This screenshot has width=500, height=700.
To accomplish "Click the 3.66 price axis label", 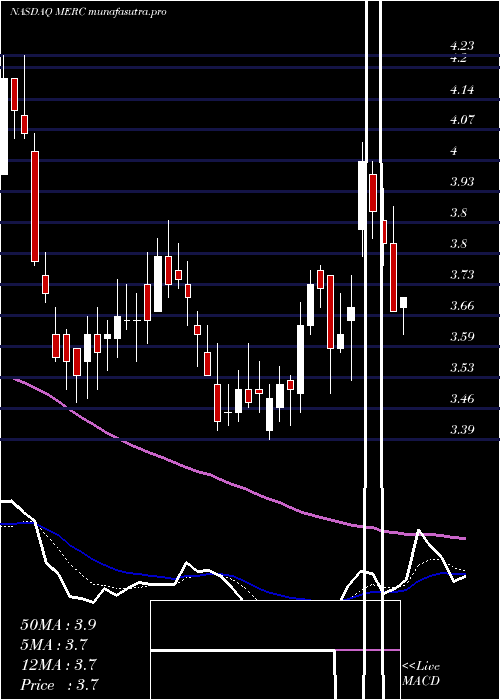I will [x=462, y=306].
